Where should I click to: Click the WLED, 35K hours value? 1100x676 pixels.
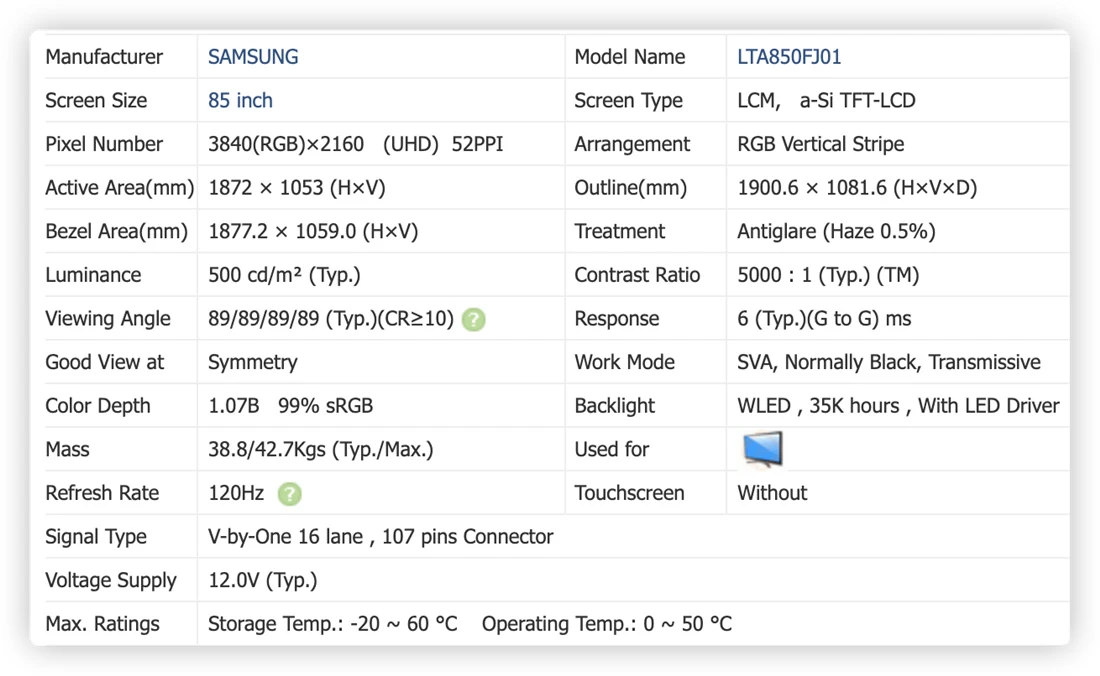click(818, 406)
